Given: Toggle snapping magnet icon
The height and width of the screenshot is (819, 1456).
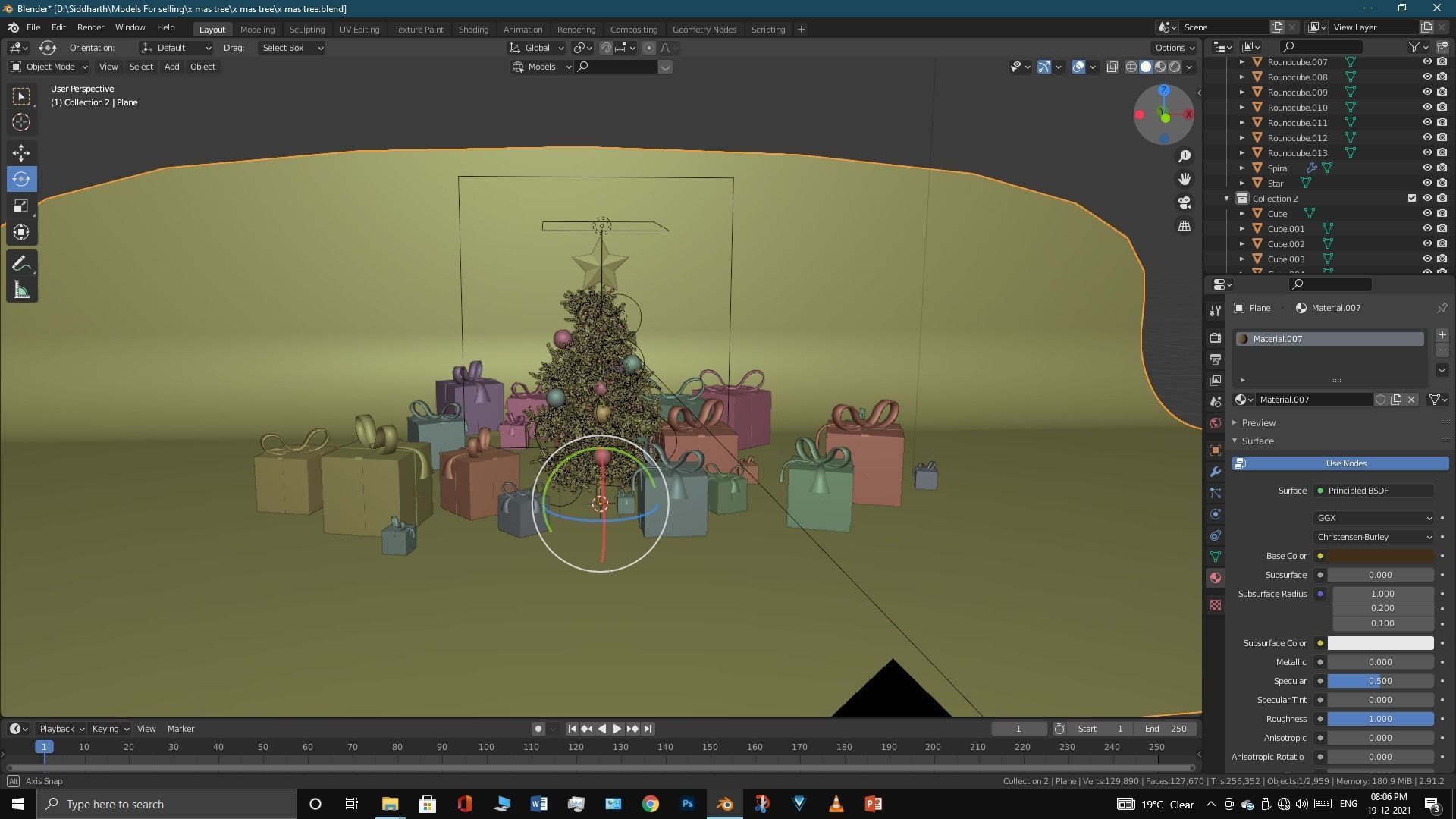Looking at the screenshot, I should point(605,48).
